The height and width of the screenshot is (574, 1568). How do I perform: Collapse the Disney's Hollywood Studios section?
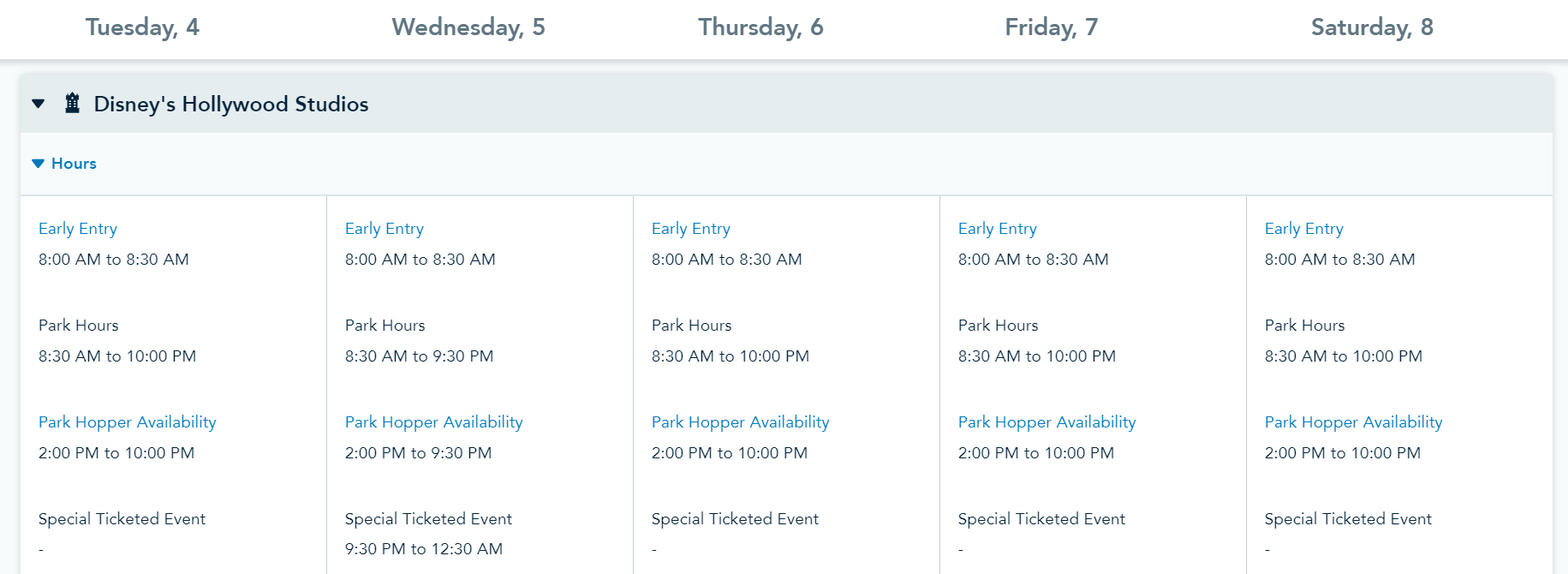coord(38,104)
